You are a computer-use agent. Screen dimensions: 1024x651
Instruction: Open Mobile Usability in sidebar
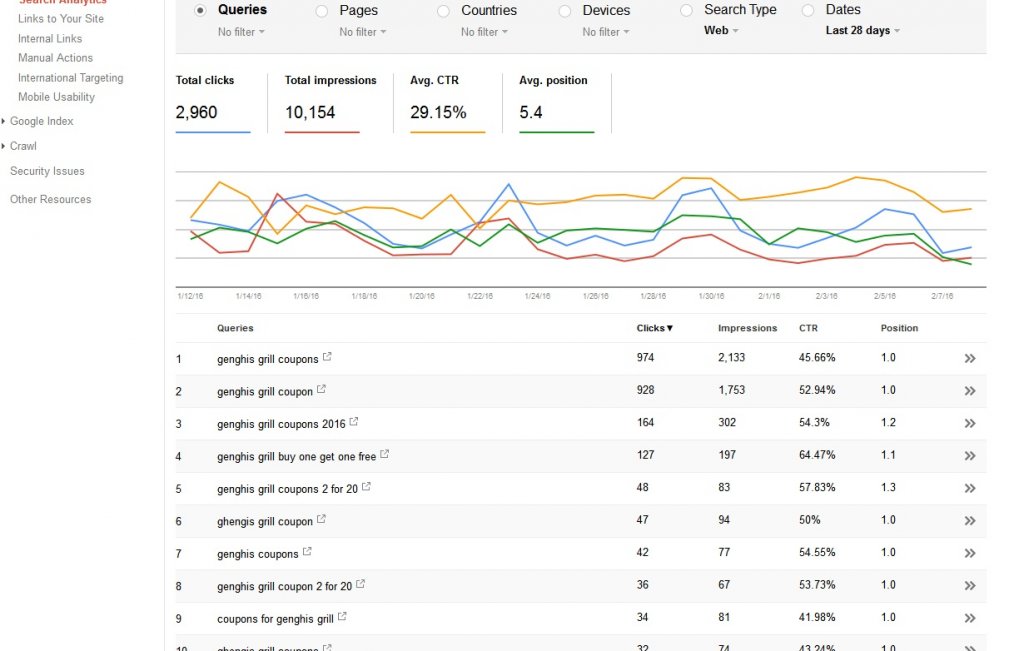[x=56, y=97]
